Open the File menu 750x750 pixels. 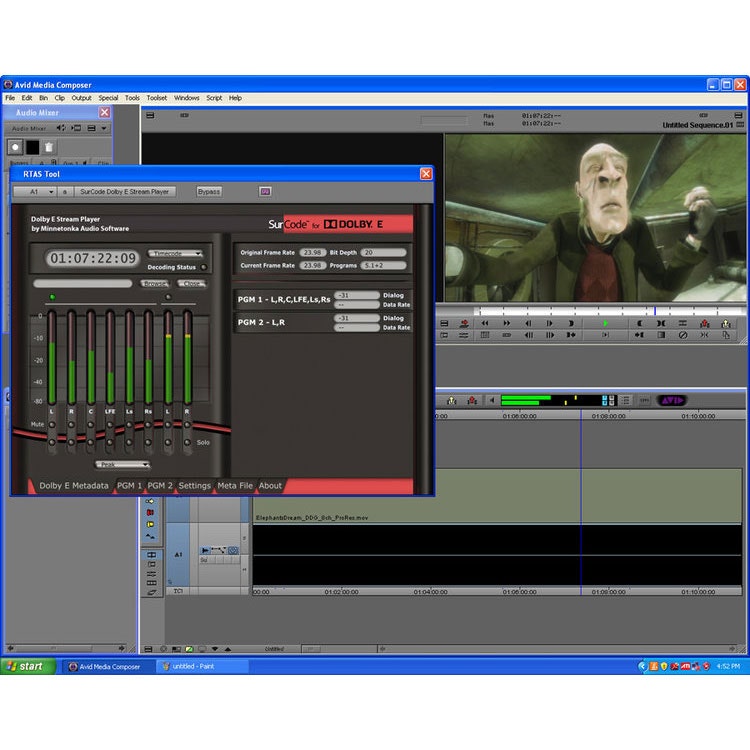coord(10,98)
